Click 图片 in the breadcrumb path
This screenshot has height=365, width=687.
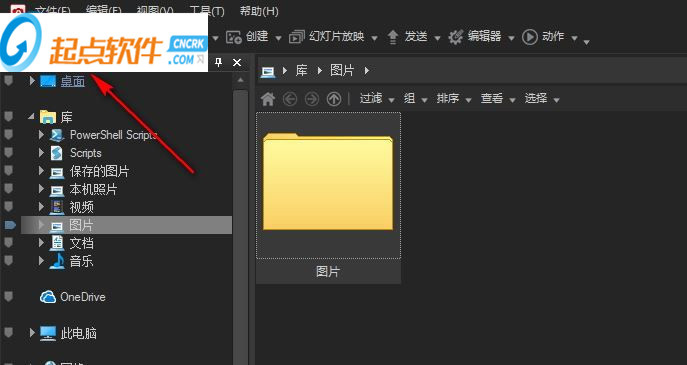(x=342, y=71)
